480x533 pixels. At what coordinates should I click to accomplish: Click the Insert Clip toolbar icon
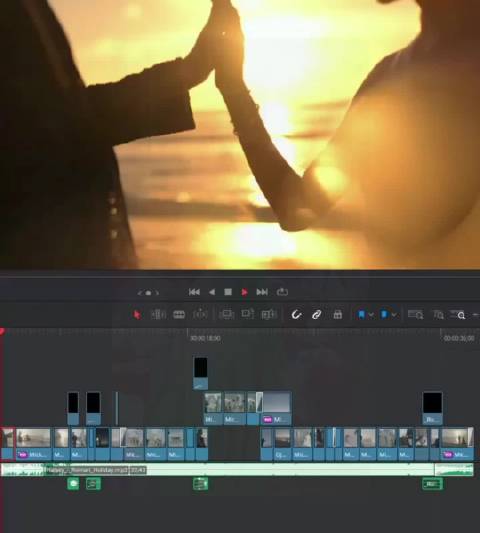point(226,314)
